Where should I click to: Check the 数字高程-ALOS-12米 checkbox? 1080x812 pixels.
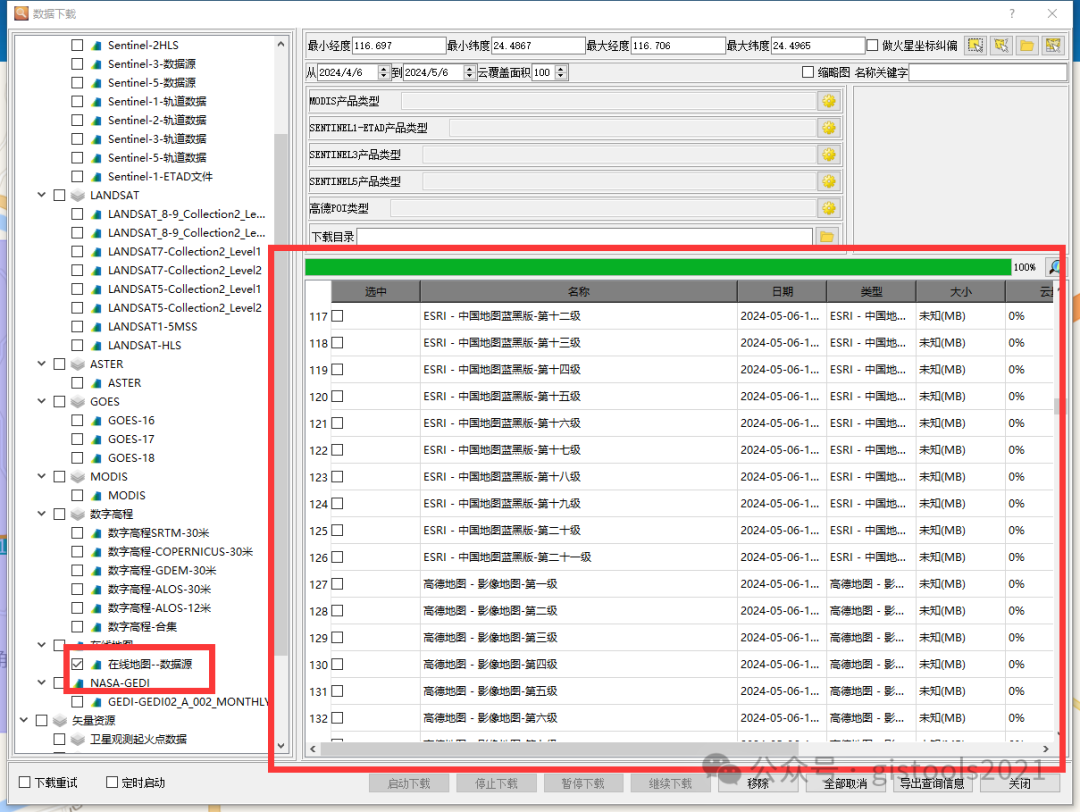pyautogui.click(x=77, y=608)
